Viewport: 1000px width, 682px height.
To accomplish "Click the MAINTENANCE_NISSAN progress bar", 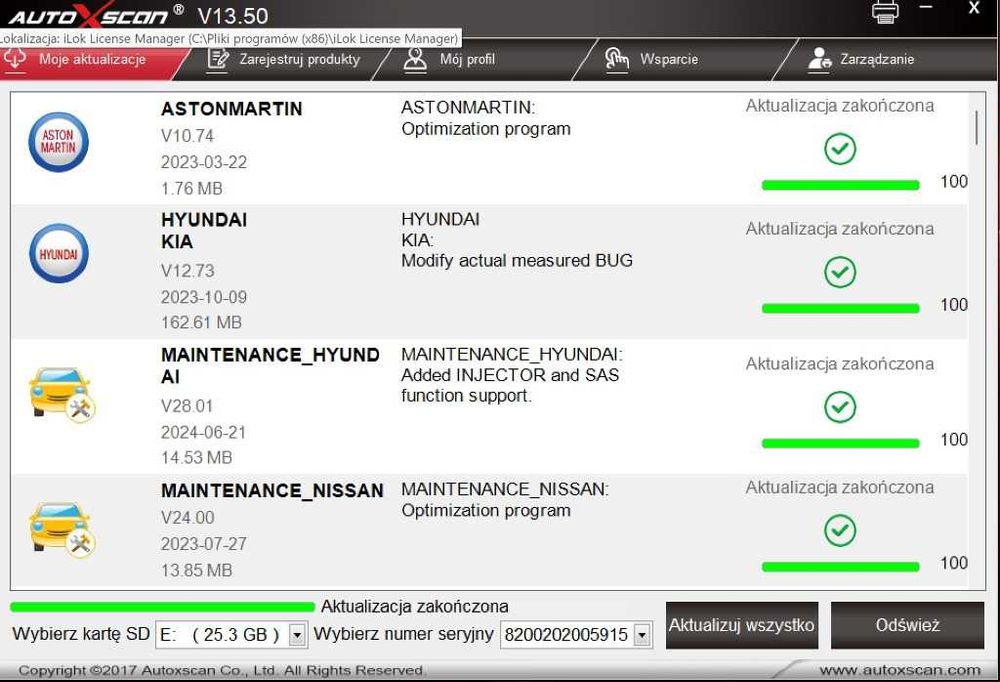I will 841,567.
